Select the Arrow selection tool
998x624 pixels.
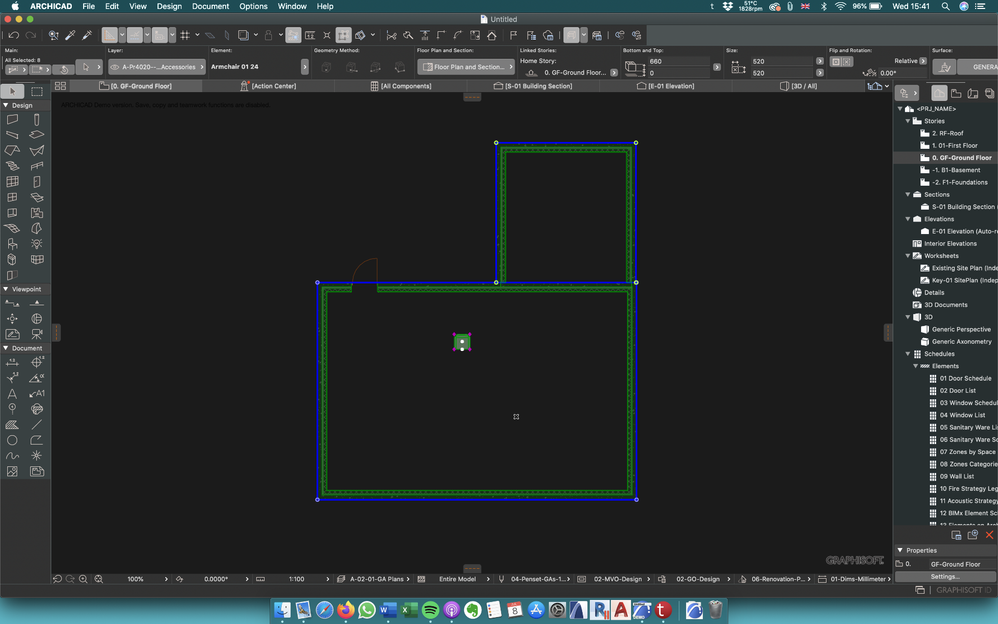click(12, 91)
